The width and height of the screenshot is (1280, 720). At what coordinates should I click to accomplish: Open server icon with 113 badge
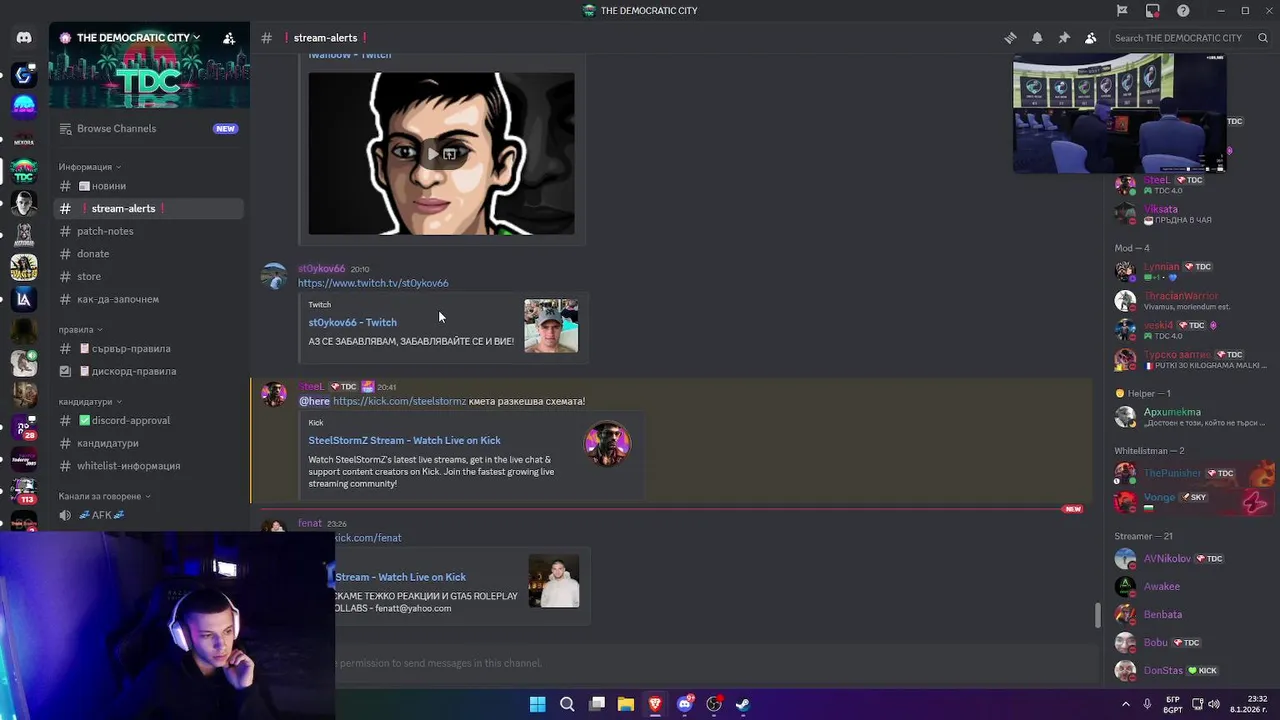24,491
